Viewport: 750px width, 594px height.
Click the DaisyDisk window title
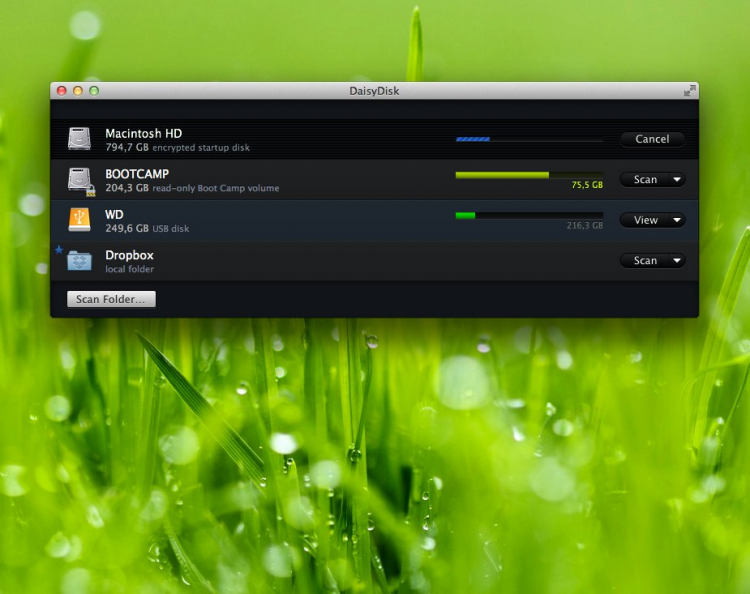point(374,91)
